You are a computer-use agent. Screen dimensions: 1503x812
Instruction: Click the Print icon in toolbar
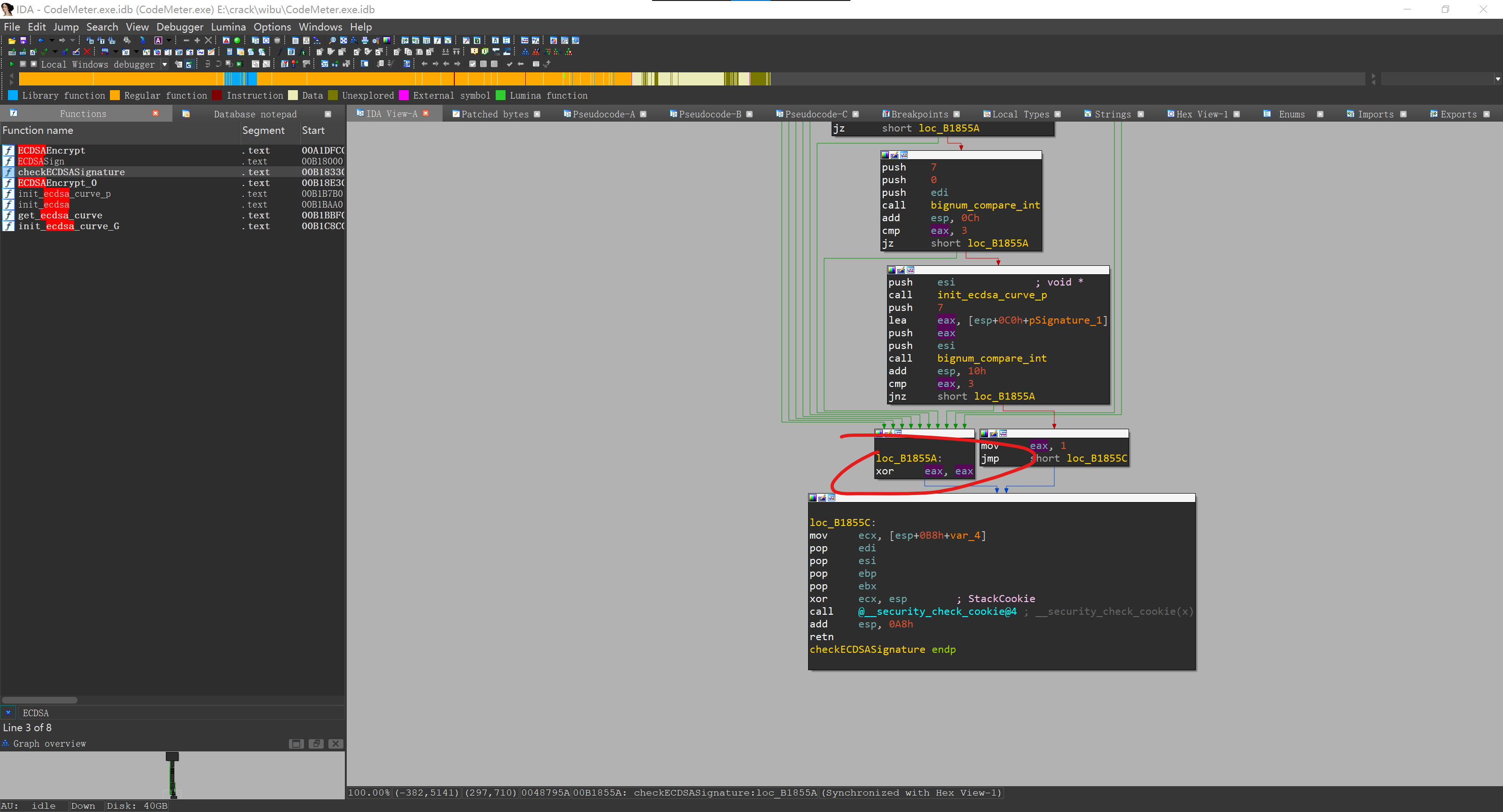click(365, 41)
